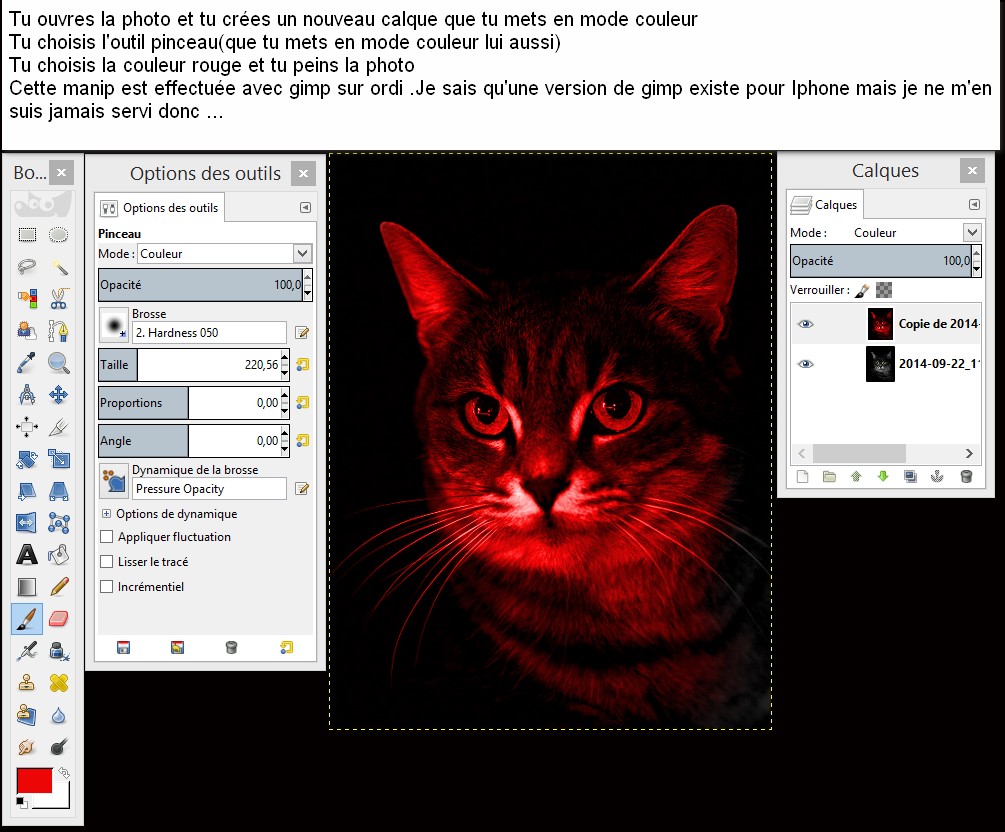Select the Eraser tool

point(58,619)
